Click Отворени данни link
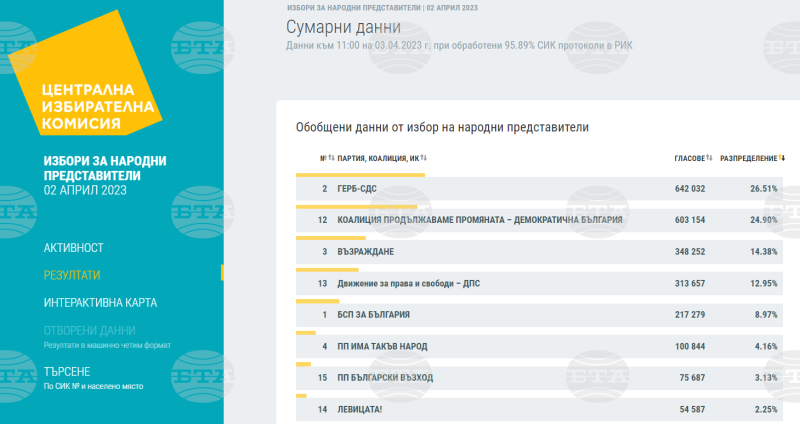The width and height of the screenshot is (800, 424). pyautogui.click(x=89, y=330)
